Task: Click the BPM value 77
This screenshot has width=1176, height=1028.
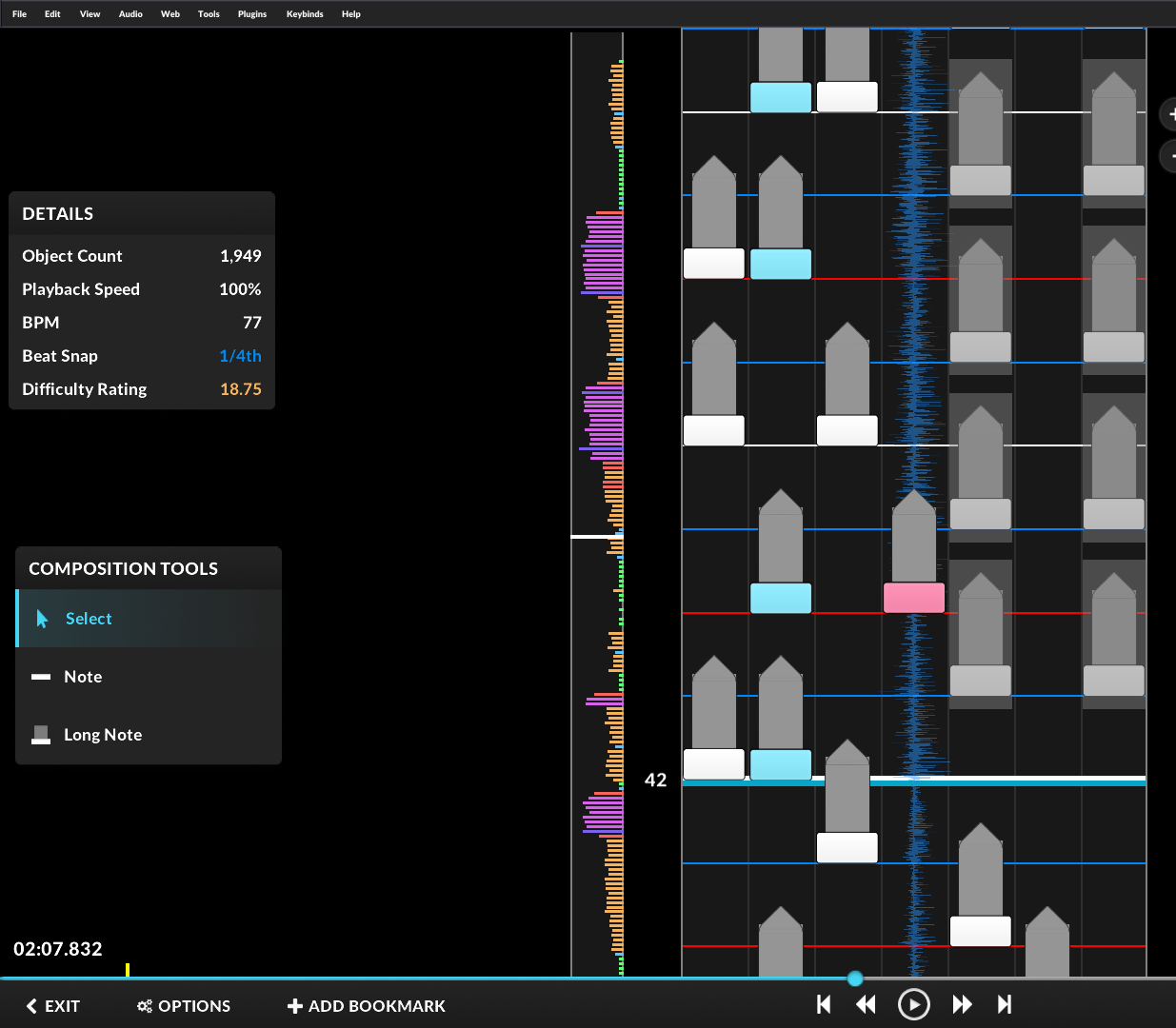Action: [x=251, y=323]
